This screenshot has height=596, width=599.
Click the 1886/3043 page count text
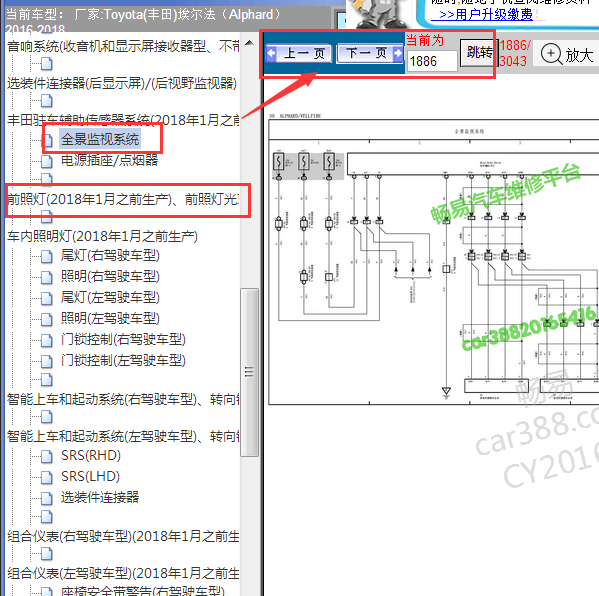(515, 53)
